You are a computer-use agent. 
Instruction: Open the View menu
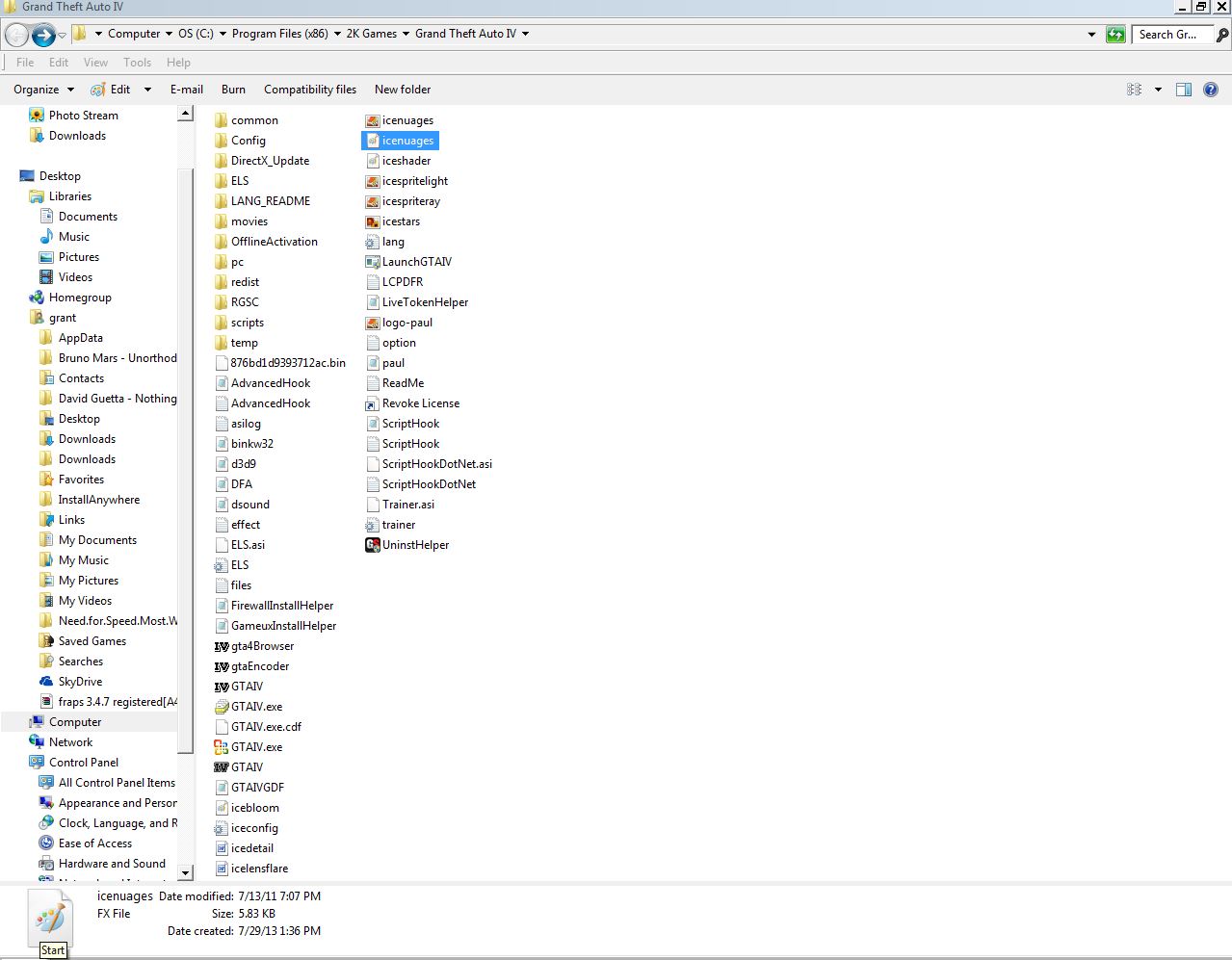[95, 63]
